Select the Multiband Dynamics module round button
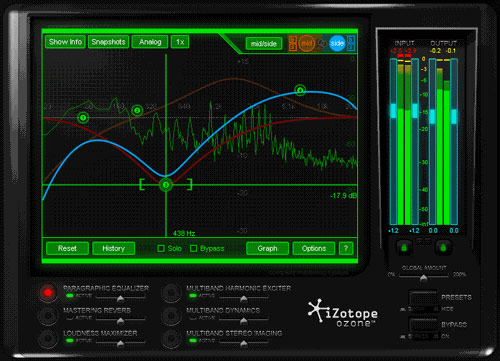This screenshot has height=361, width=500. click(171, 315)
